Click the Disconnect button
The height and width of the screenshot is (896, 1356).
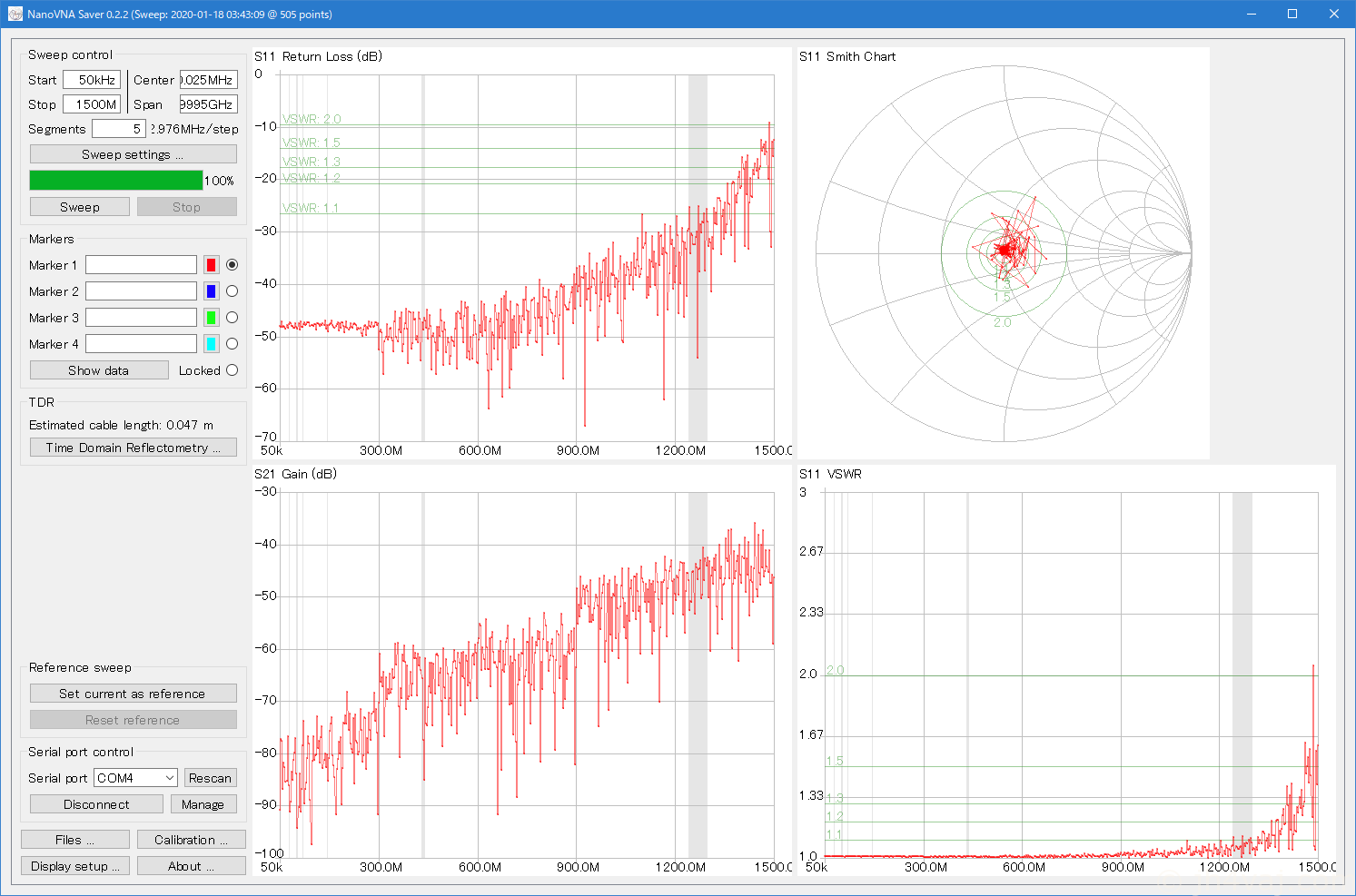96,804
